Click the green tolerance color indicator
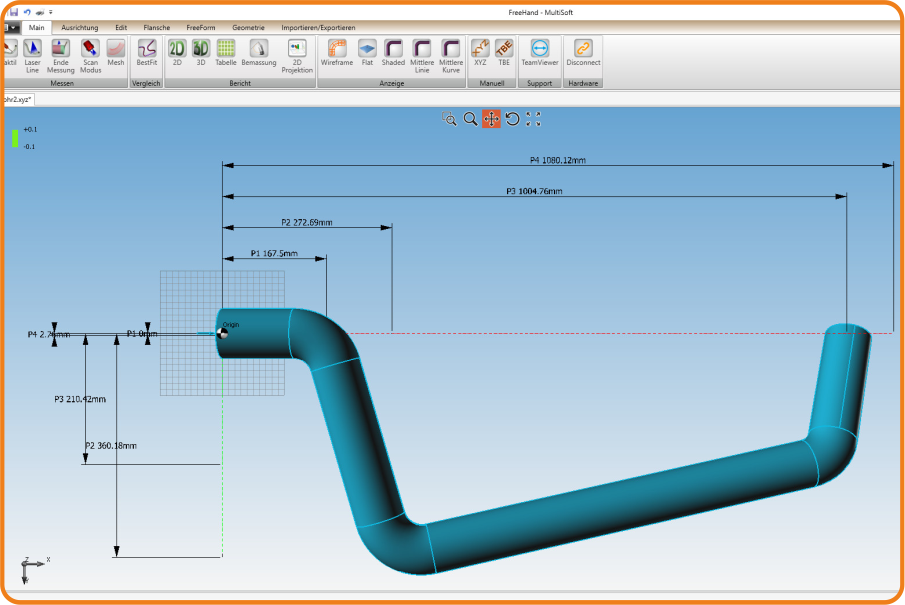Screen dimensions: 905x605 (x=15, y=138)
